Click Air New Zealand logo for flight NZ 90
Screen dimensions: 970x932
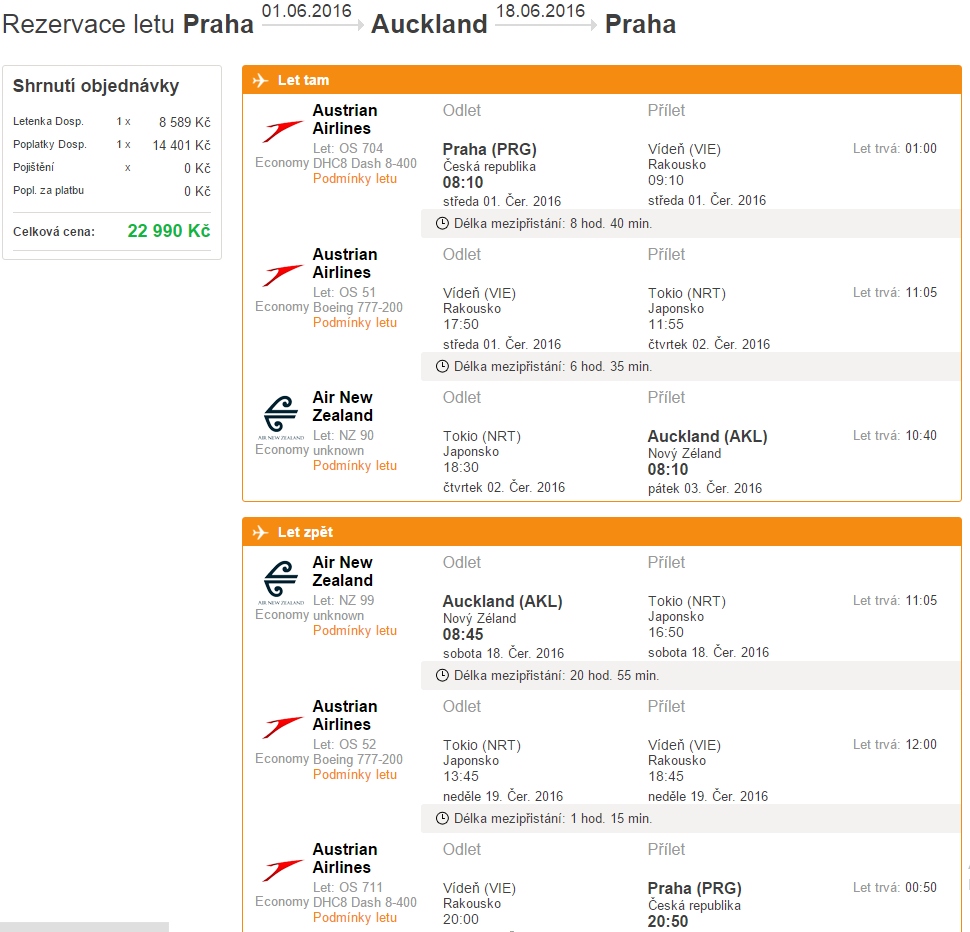click(281, 416)
